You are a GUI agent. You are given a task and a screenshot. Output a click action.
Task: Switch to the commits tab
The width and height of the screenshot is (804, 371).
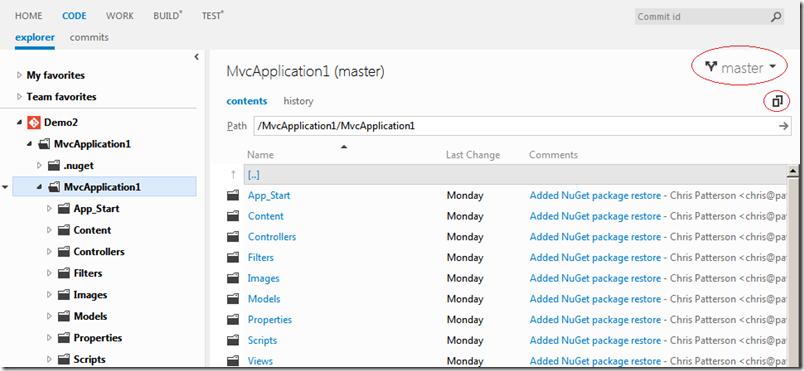(89, 37)
